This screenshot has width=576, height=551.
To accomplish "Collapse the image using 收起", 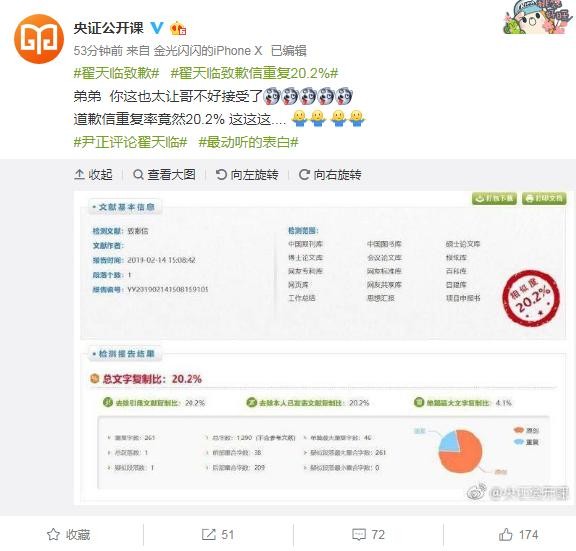I will point(93,174).
